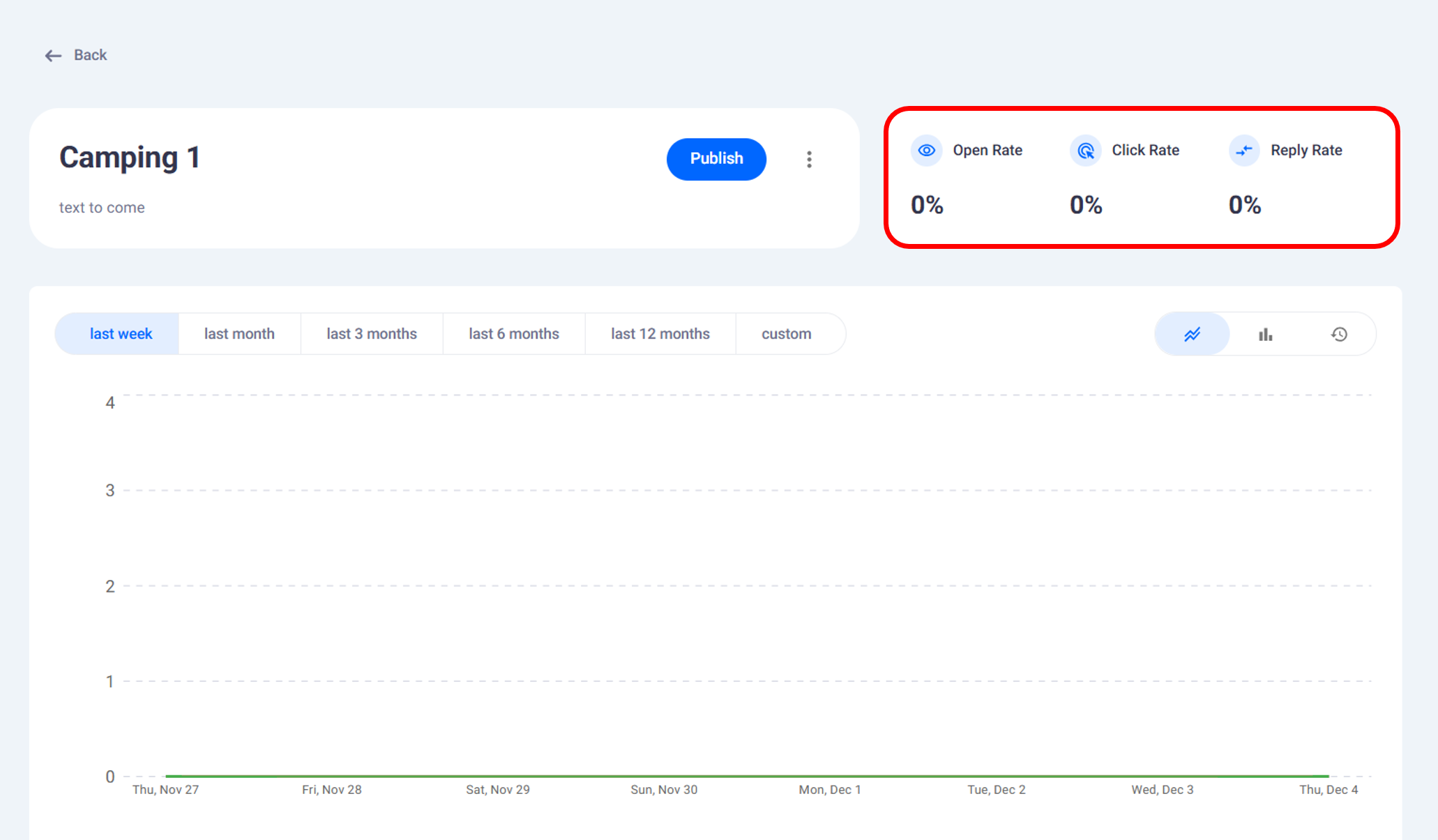Click the Thu, Dec 4 axis label

click(x=1328, y=790)
